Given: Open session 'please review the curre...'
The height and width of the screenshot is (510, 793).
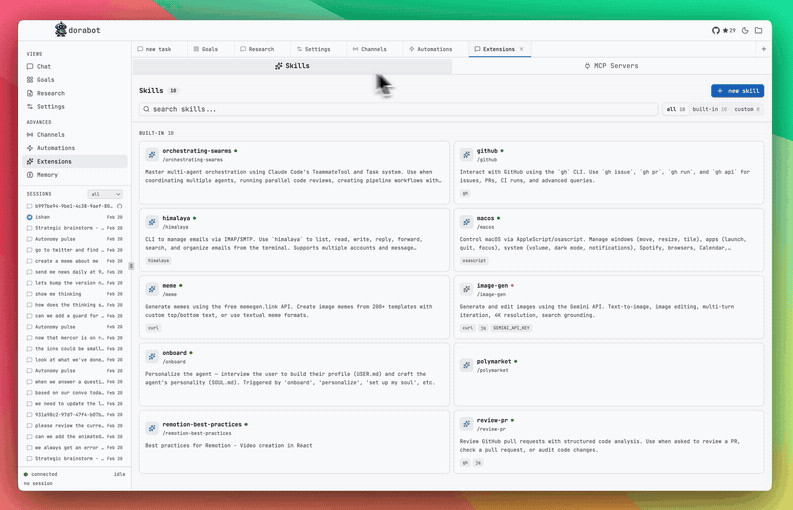Looking at the screenshot, I should pos(75,426).
